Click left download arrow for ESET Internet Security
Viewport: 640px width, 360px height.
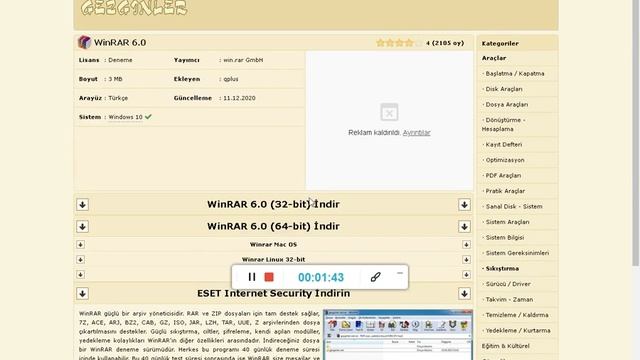pos(82,293)
